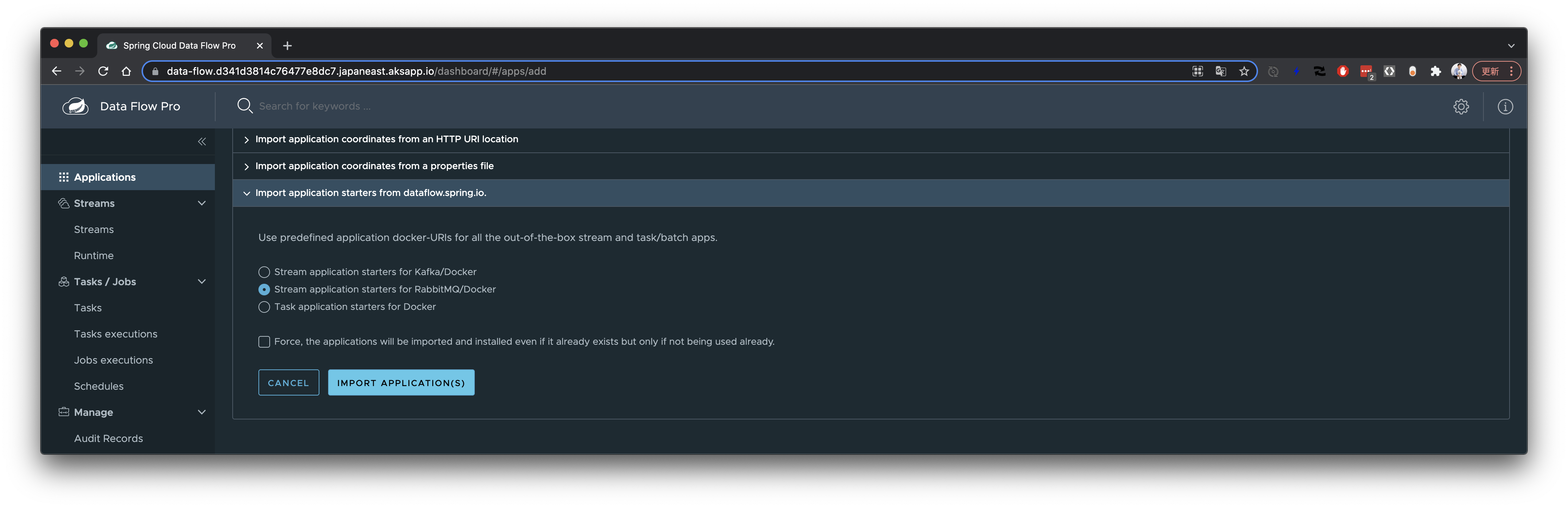Open the info circle icon
Screen dimensions: 1568x508
point(1505,106)
